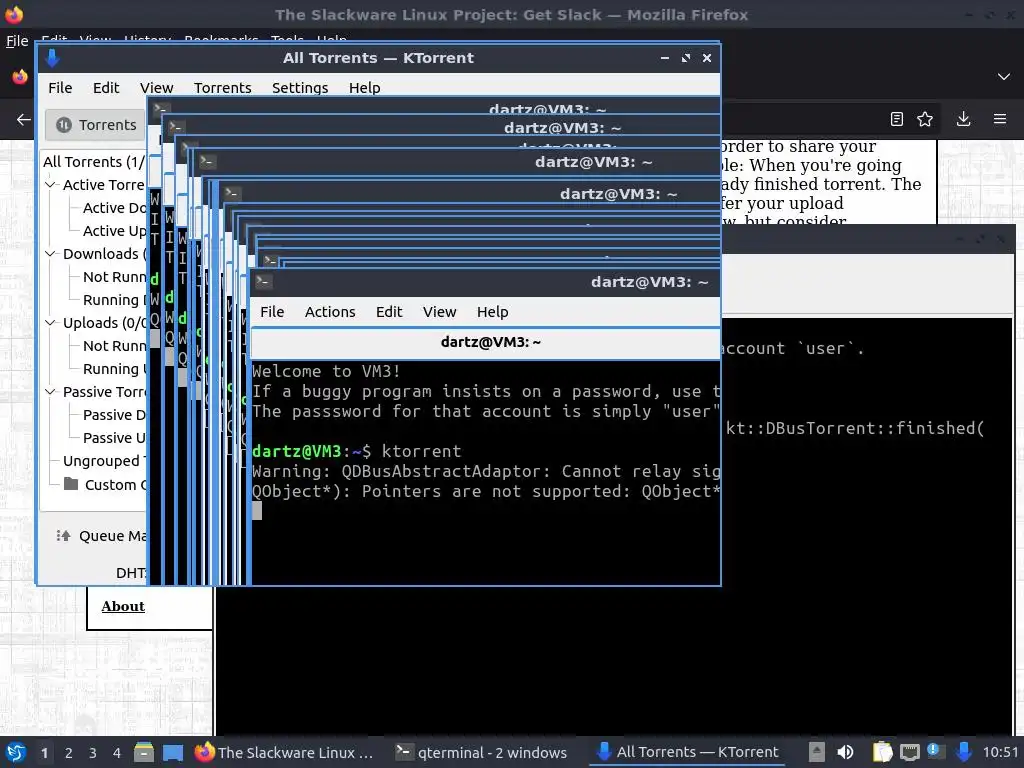The height and width of the screenshot is (768, 1024).
Task: Select Ungrouped Torrents tree item
Action: point(104,461)
